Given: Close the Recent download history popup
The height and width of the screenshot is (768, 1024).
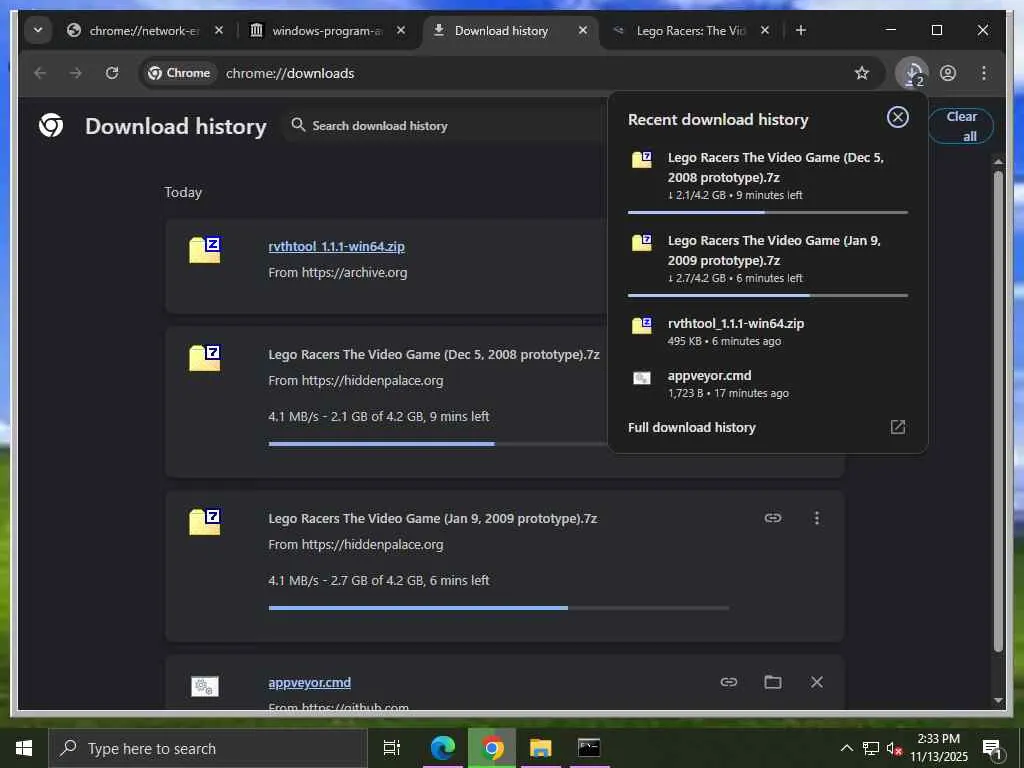Looking at the screenshot, I should 897,118.
